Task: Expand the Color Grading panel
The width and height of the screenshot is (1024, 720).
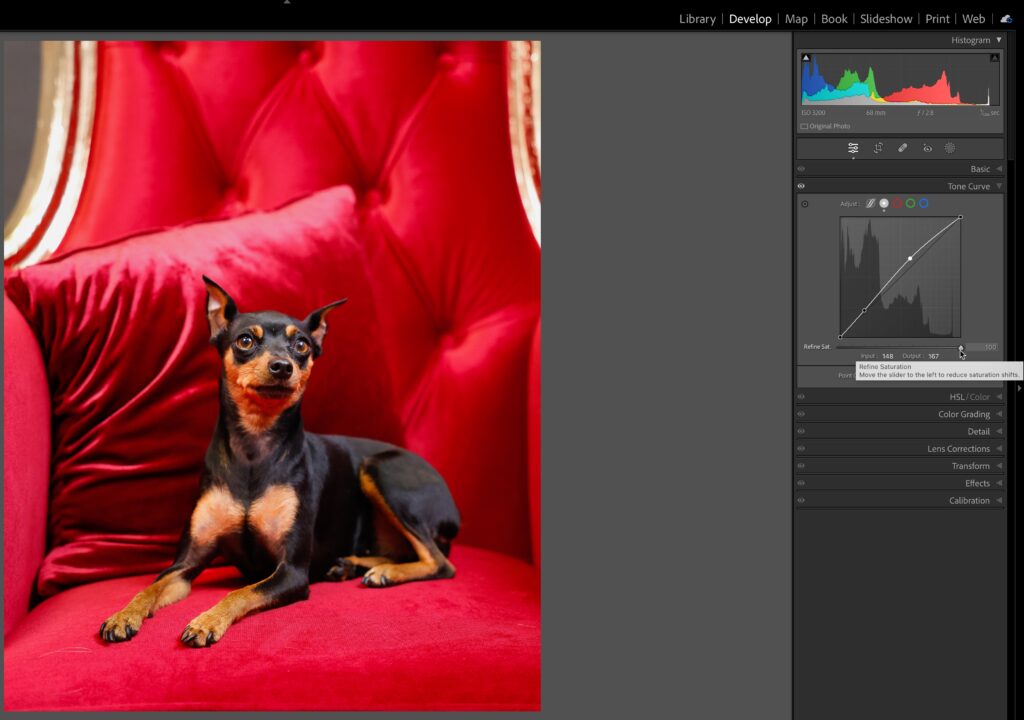Action: pyautogui.click(x=963, y=414)
